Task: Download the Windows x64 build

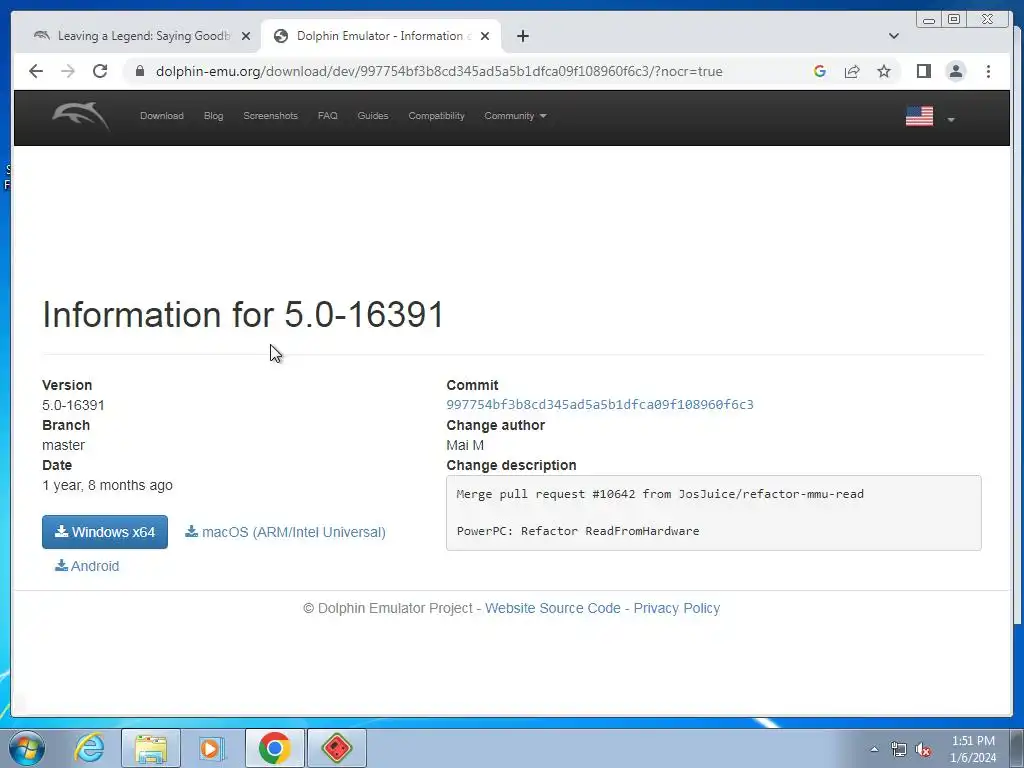Action: point(104,532)
